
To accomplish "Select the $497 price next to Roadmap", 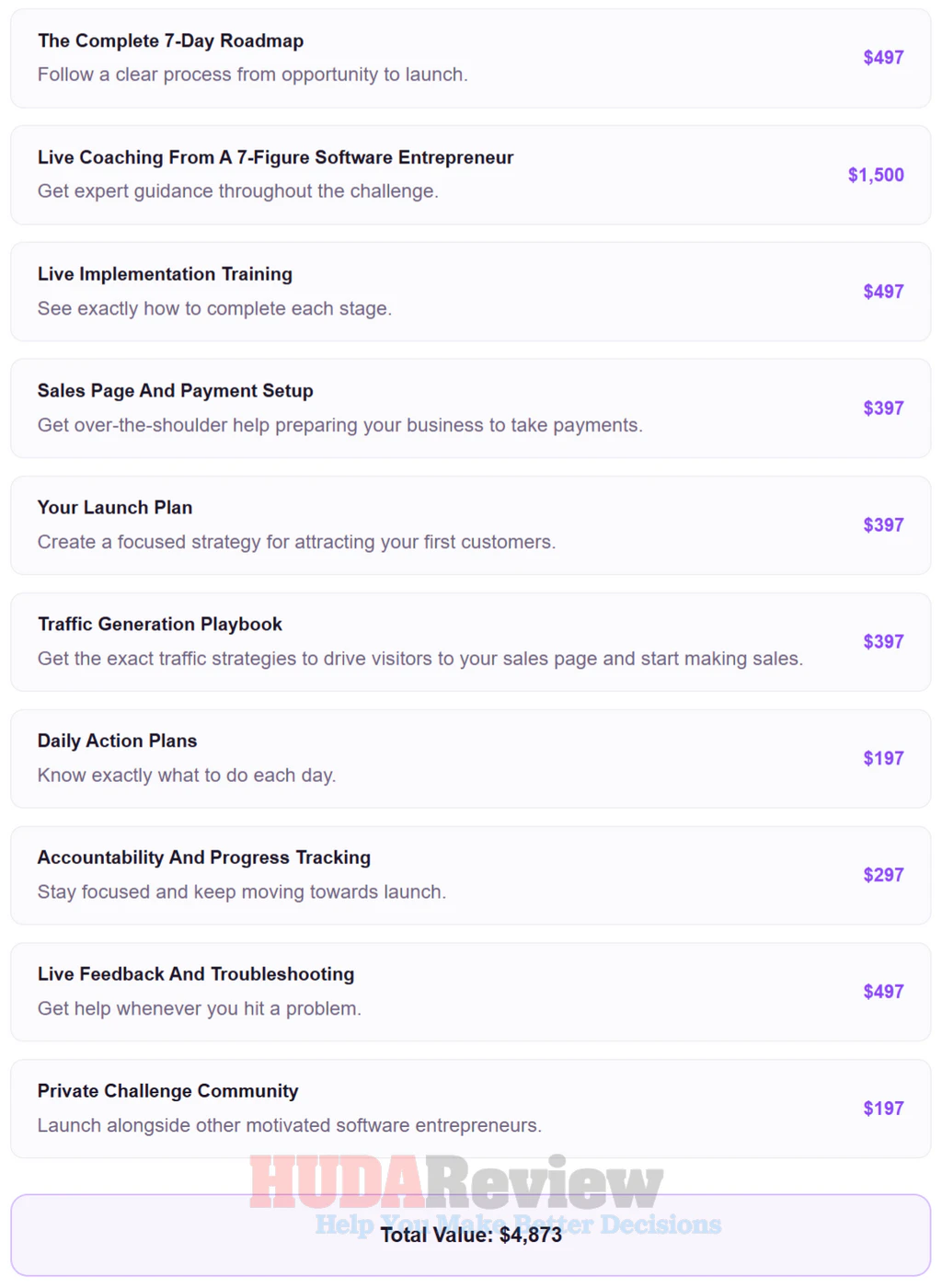I will coord(883,58).
